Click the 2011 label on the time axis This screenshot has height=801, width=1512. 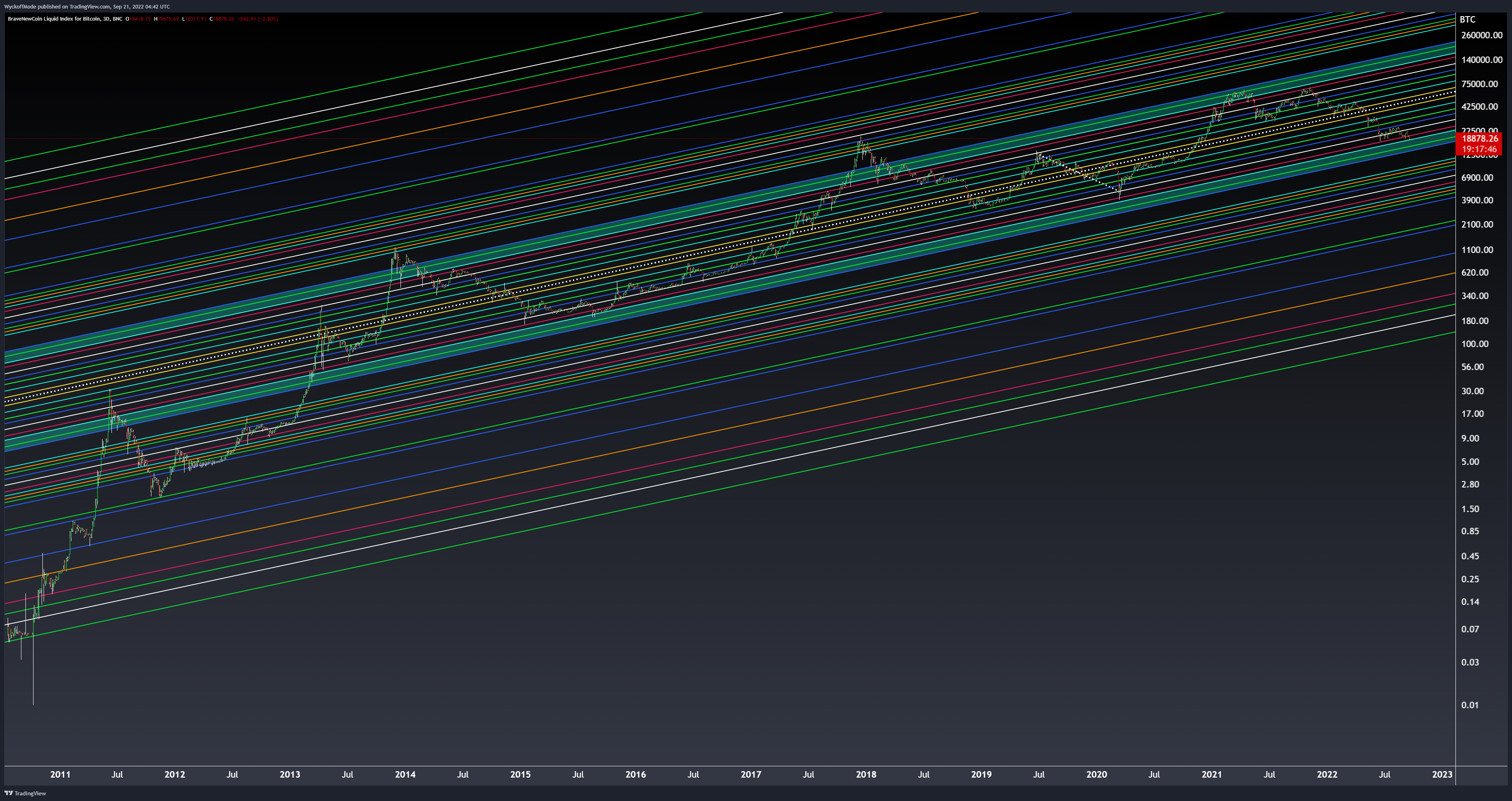tap(60, 774)
